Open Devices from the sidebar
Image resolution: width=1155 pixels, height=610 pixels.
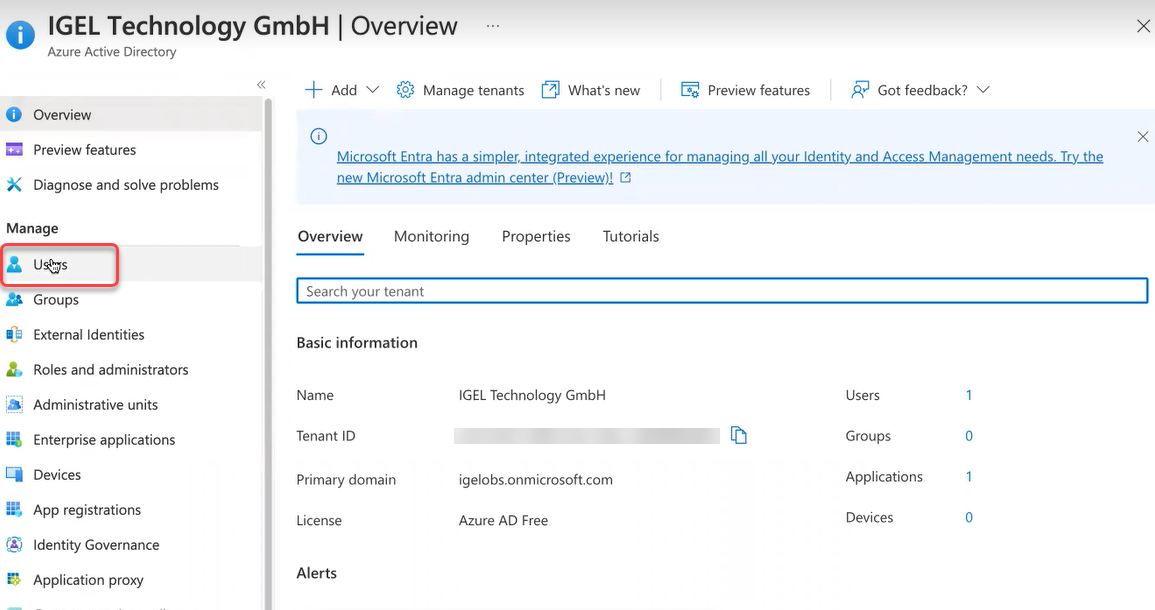[x=58, y=474]
